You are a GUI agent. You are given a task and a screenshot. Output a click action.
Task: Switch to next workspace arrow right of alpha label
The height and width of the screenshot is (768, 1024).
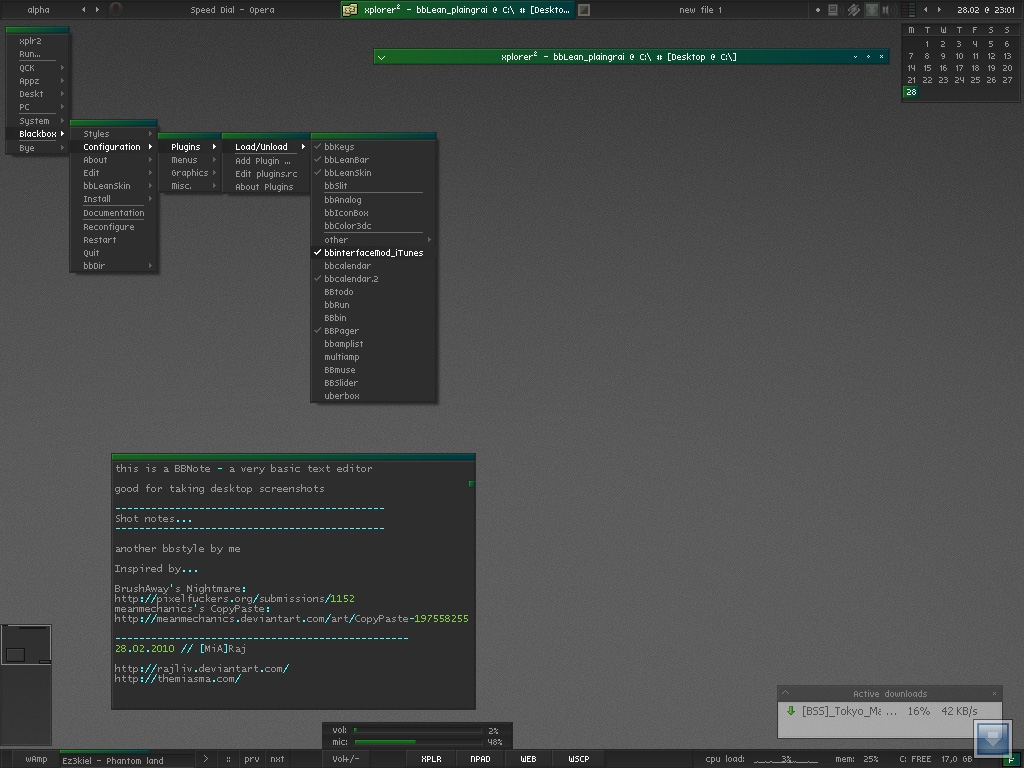click(x=97, y=10)
